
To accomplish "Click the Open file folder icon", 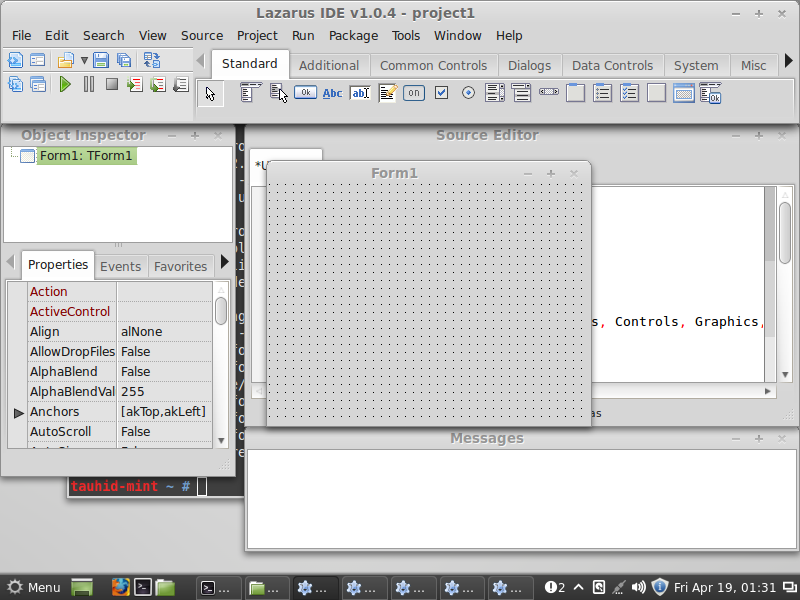I will pyautogui.click(x=65, y=61).
